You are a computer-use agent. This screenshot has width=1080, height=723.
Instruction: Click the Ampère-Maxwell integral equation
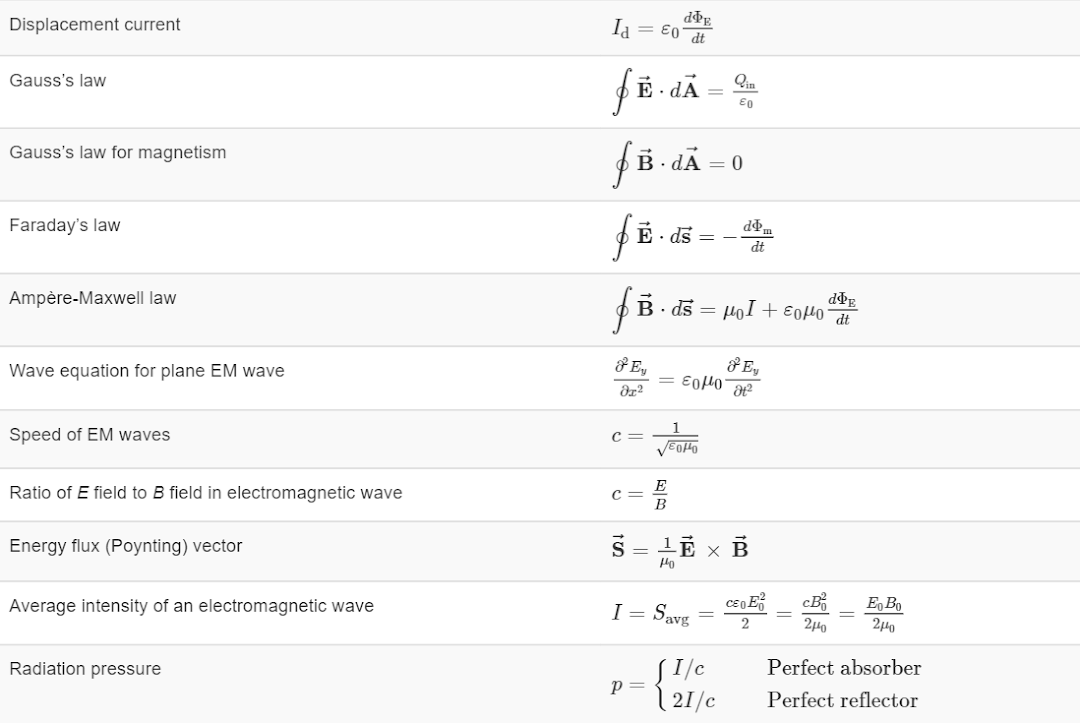[734, 310]
